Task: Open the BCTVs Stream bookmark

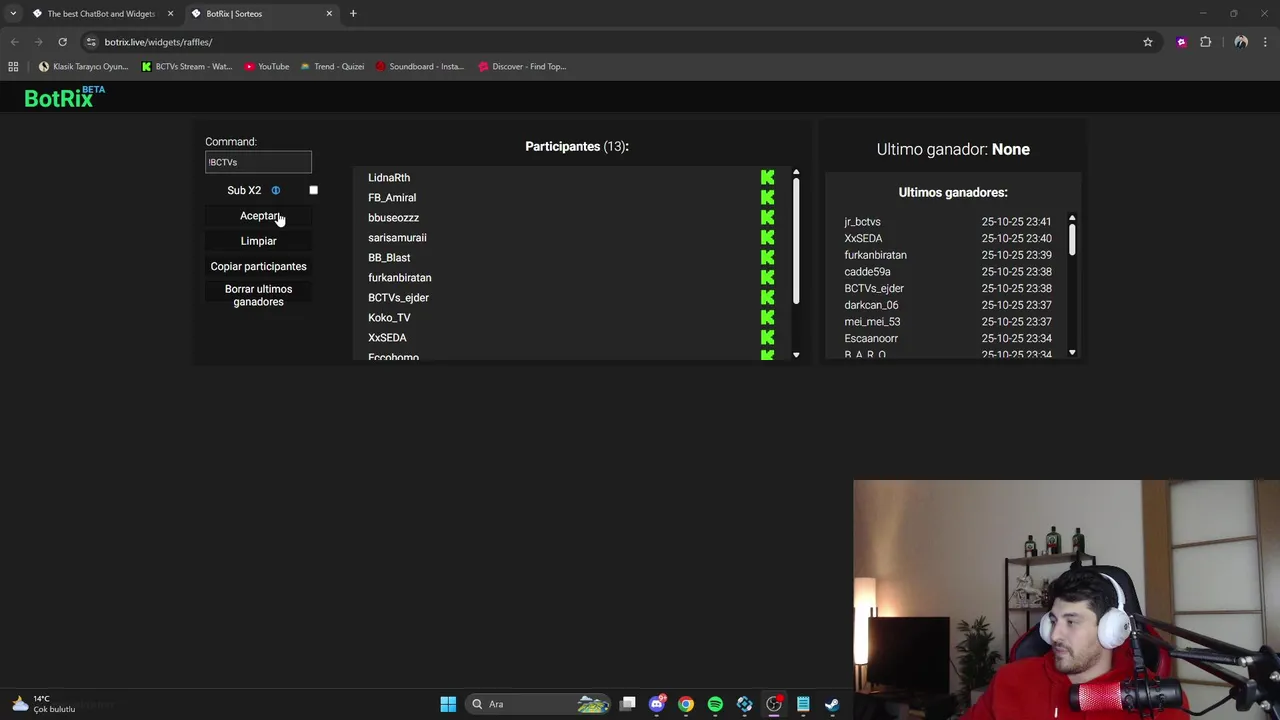Action: click(187, 66)
